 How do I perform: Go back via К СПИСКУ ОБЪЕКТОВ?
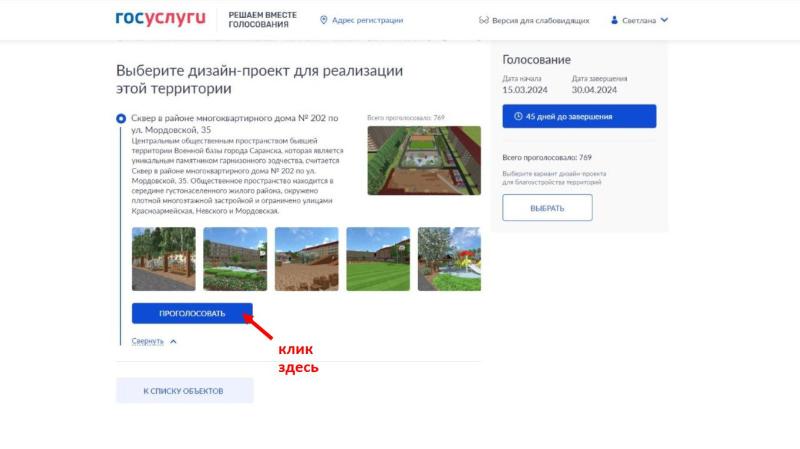pos(184,391)
